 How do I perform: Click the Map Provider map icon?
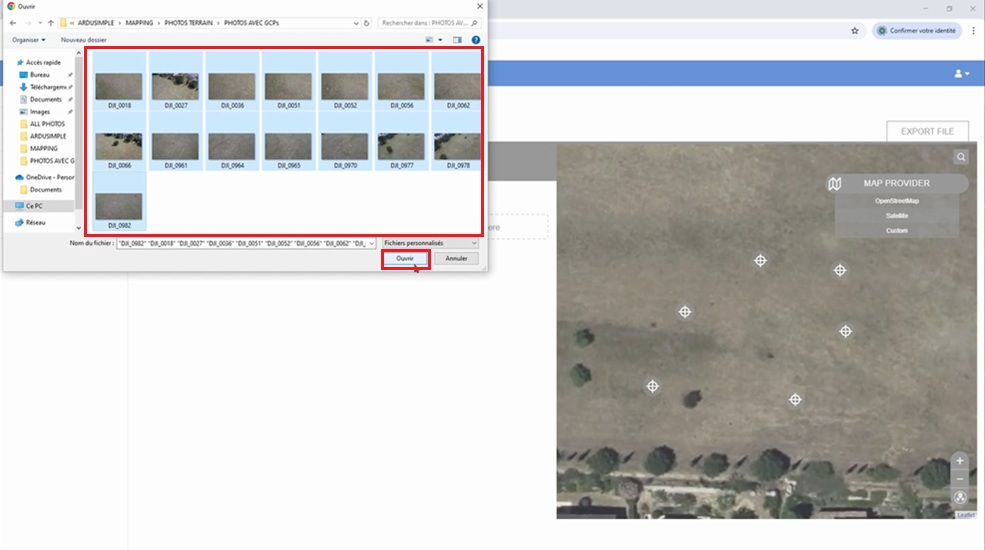(835, 184)
